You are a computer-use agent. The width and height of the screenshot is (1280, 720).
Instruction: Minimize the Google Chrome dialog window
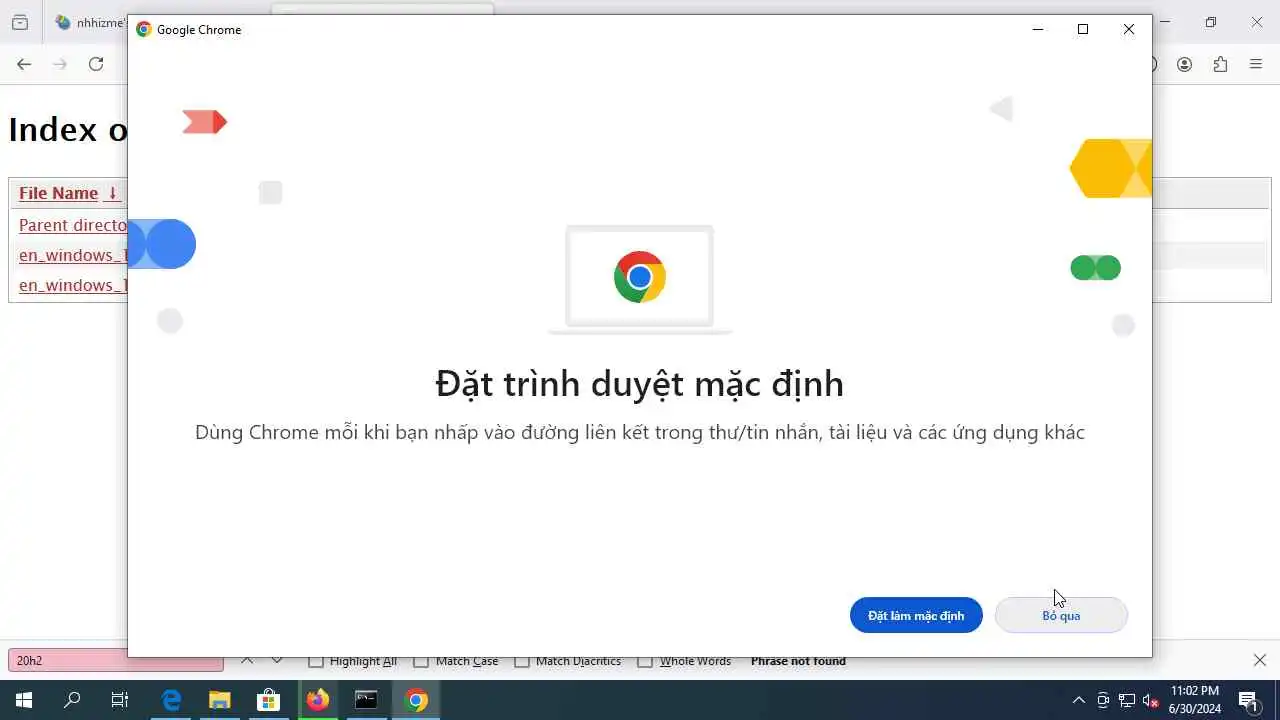(x=1037, y=29)
